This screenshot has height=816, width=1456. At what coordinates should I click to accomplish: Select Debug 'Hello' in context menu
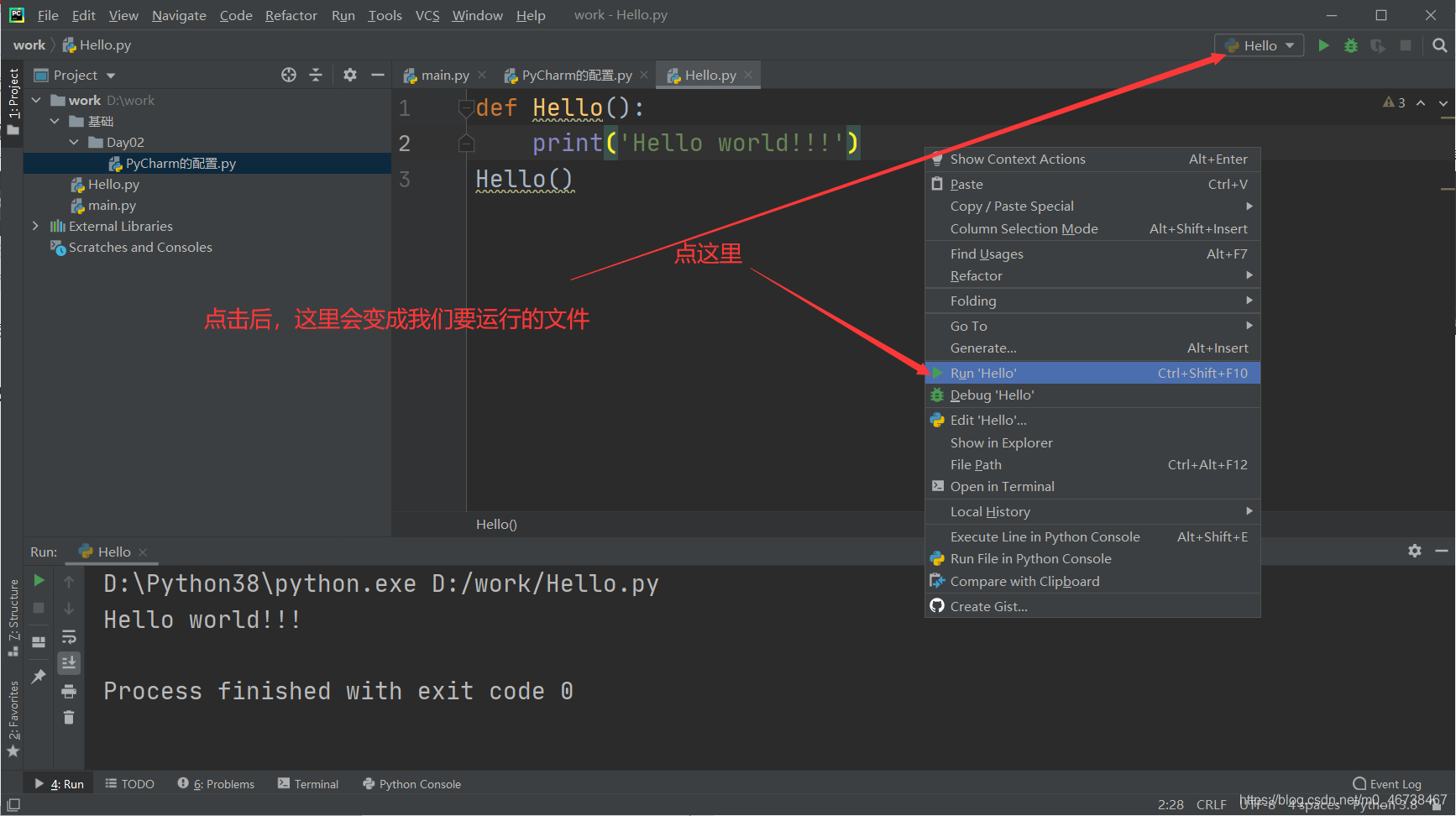(x=1092, y=395)
